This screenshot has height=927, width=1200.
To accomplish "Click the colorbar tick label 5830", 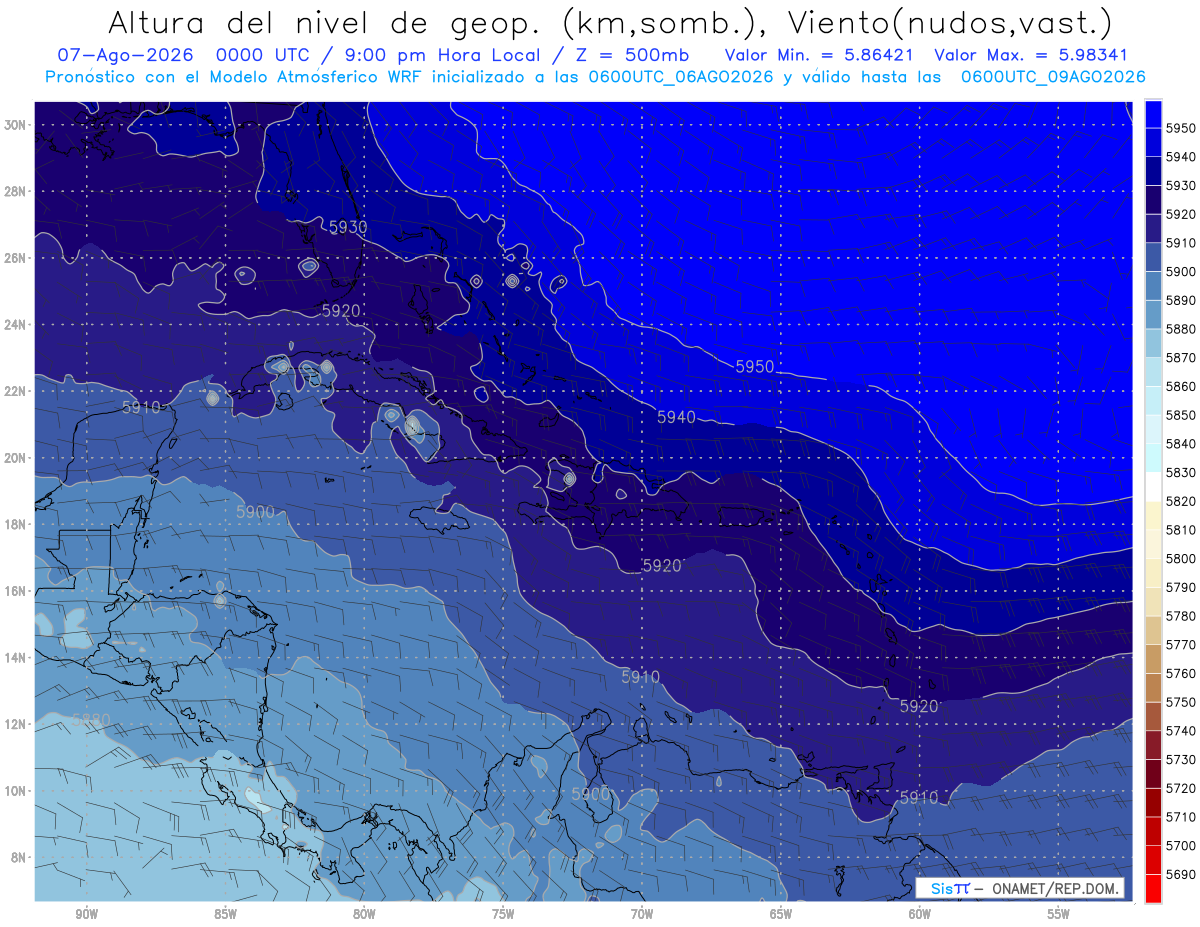I will tap(1181, 472).
